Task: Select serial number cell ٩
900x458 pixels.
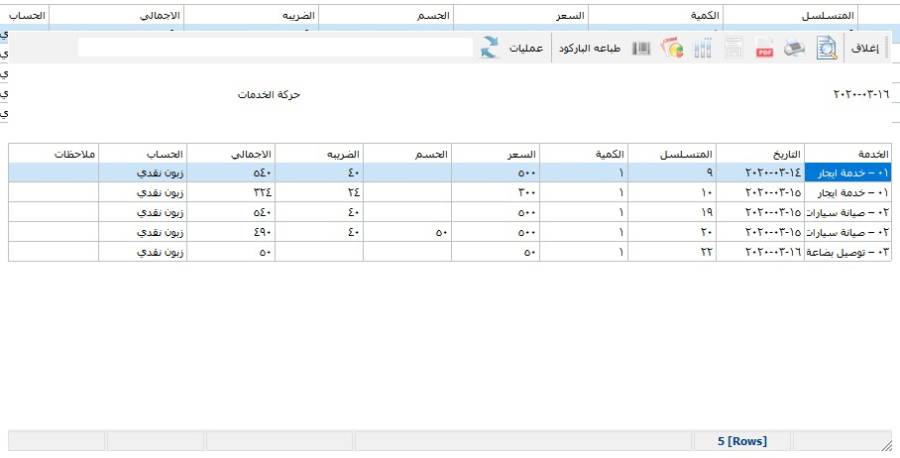Action: point(672,173)
